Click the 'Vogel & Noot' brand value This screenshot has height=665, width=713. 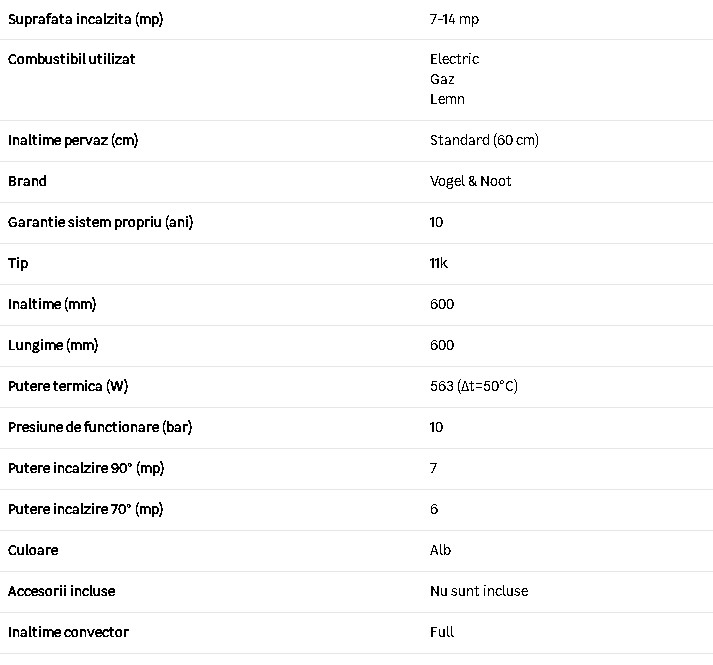pos(470,181)
